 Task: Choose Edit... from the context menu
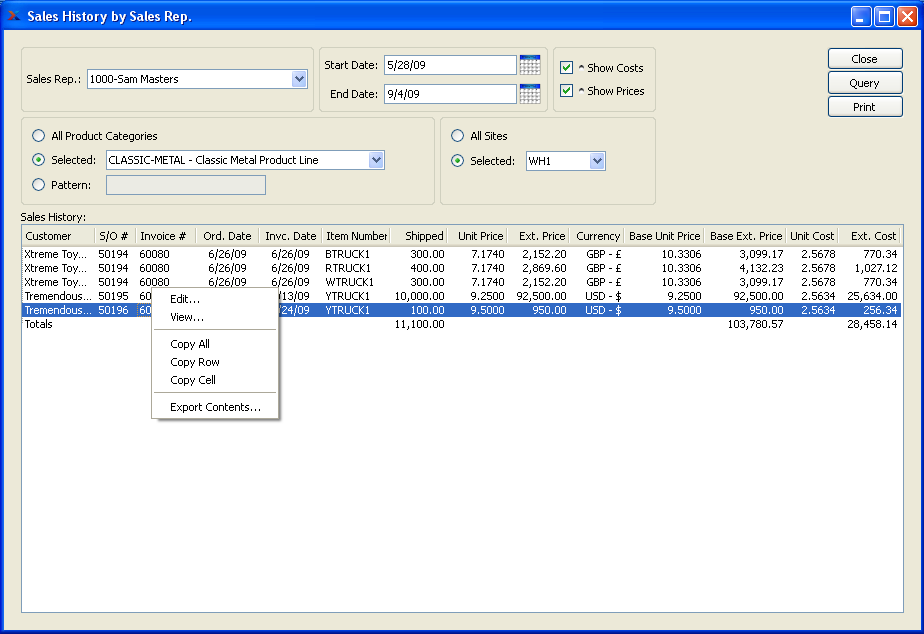185,299
